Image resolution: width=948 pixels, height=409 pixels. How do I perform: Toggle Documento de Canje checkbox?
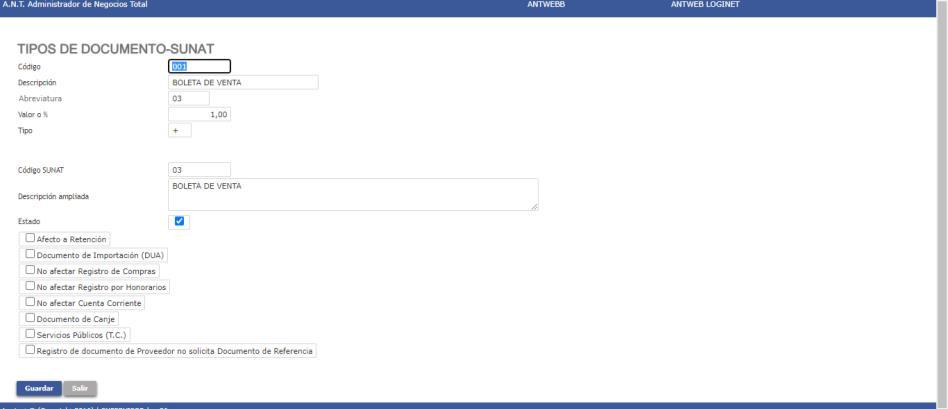30,318
